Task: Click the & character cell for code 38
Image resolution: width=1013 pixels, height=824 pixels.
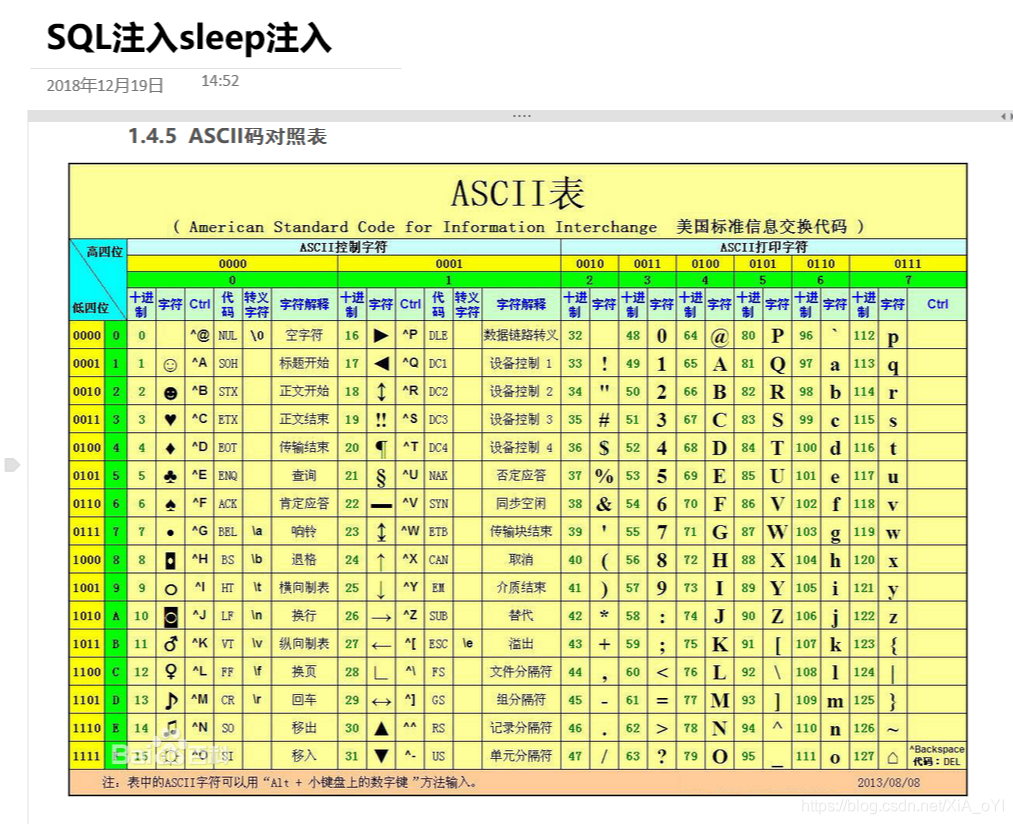Action: coord(603,504)
